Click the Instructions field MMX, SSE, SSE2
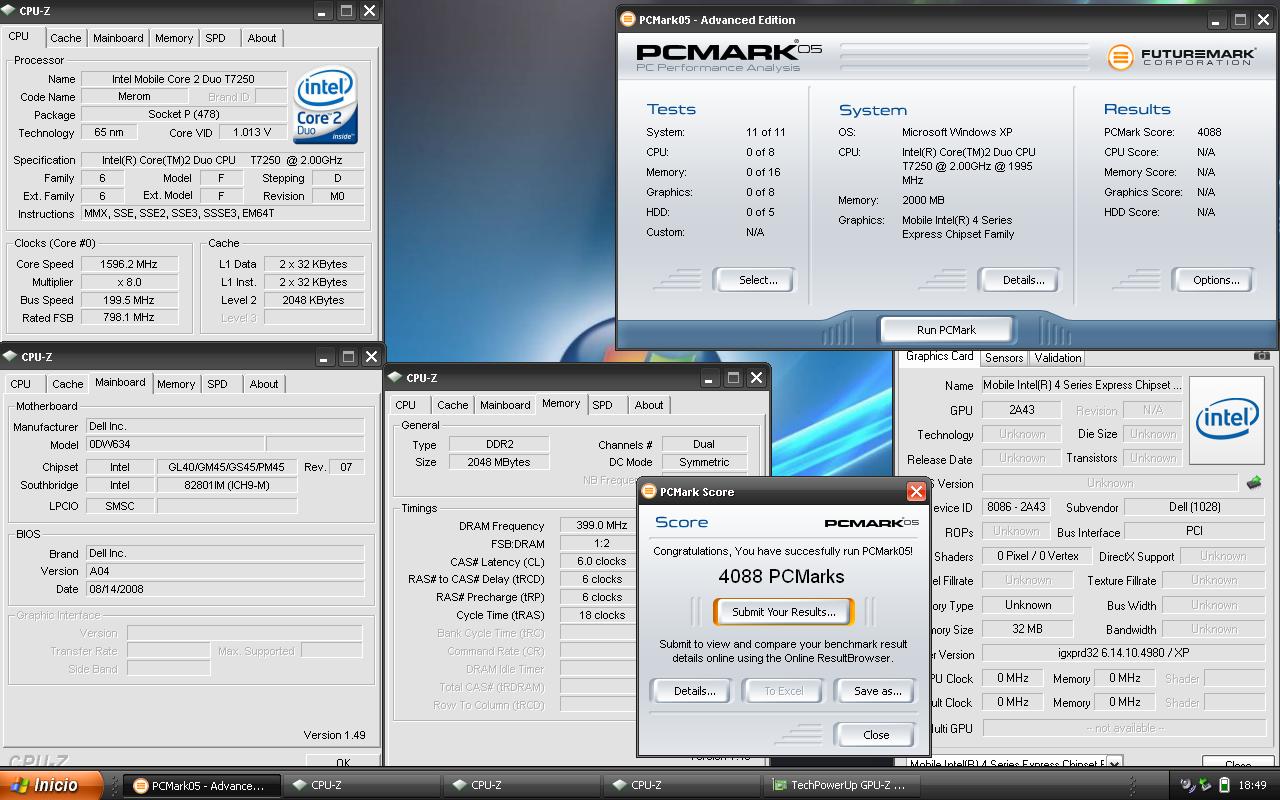Viewport: 1280px width, 800px height. 223,213
